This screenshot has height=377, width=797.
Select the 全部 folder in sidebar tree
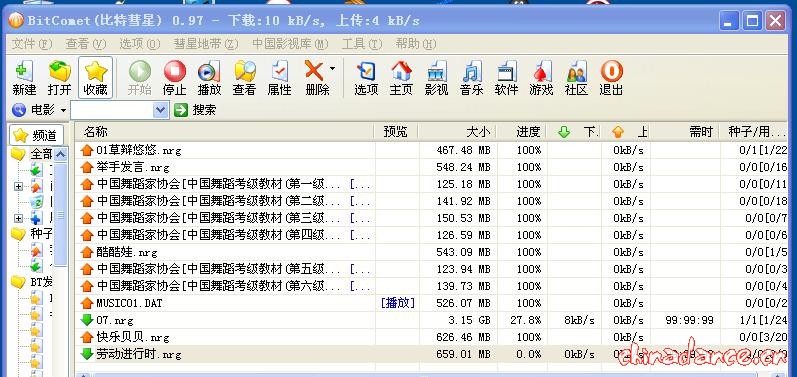(x=33, y=153)
